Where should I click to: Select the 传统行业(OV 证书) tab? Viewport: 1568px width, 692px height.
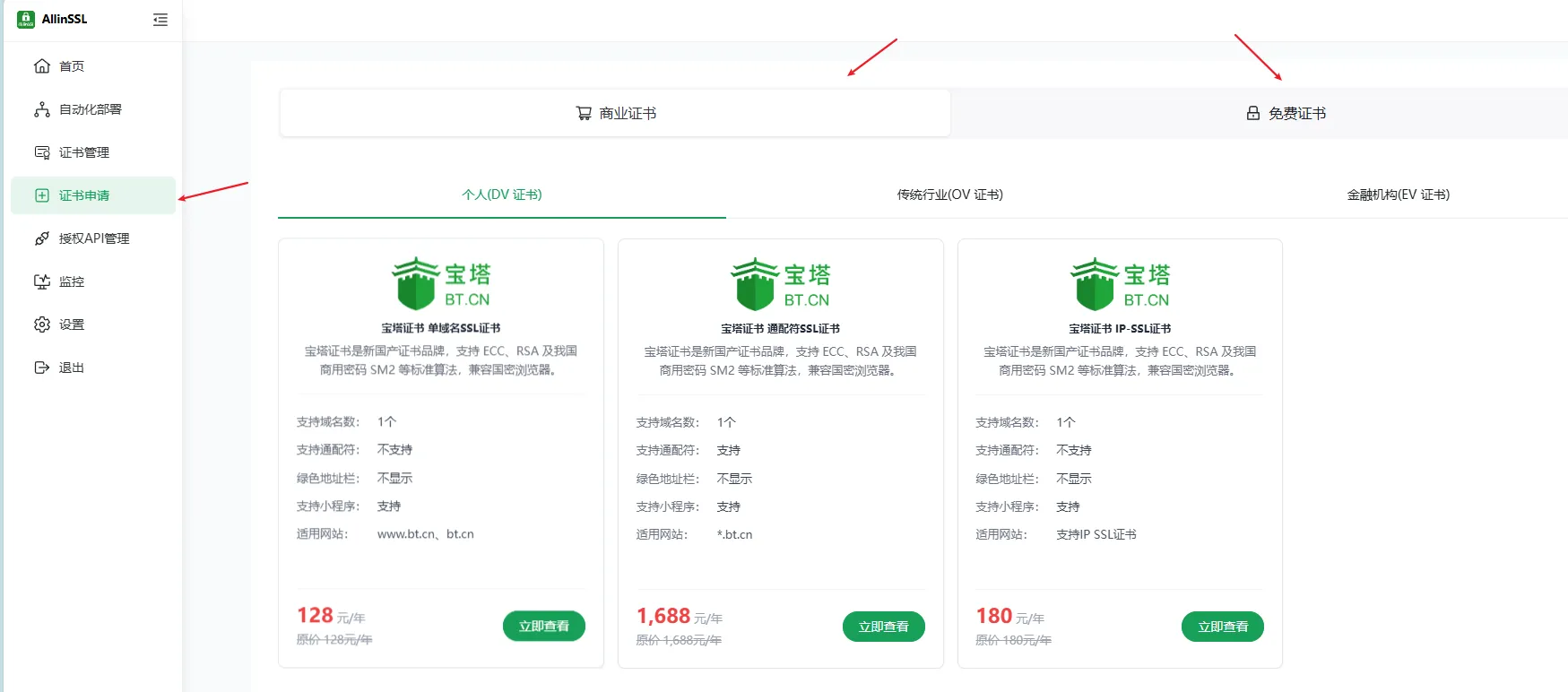tap(950, 195)
